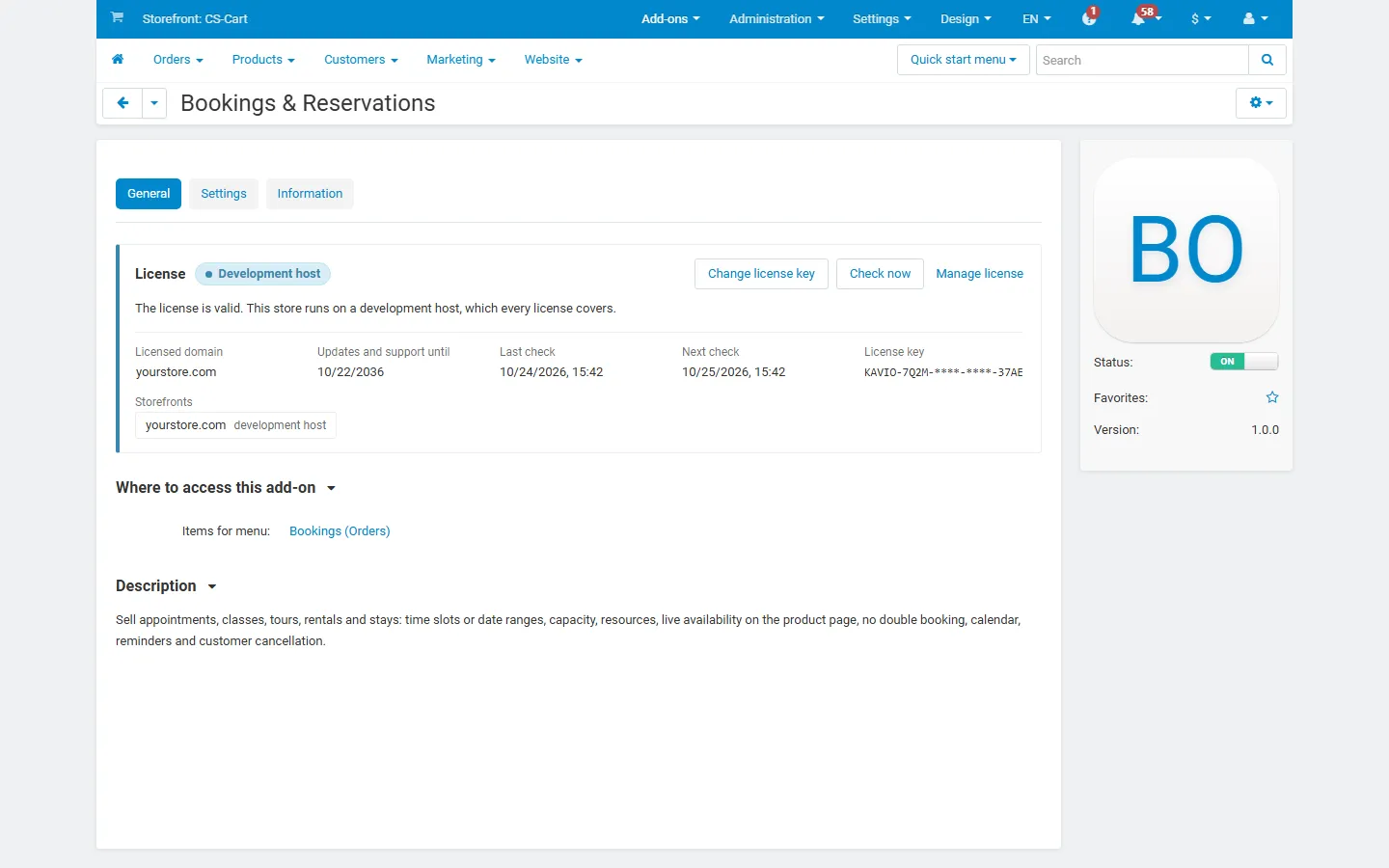Open the dropdown next to back arrow
This screenshot has width=1389, height=868.
click(154, 103)
